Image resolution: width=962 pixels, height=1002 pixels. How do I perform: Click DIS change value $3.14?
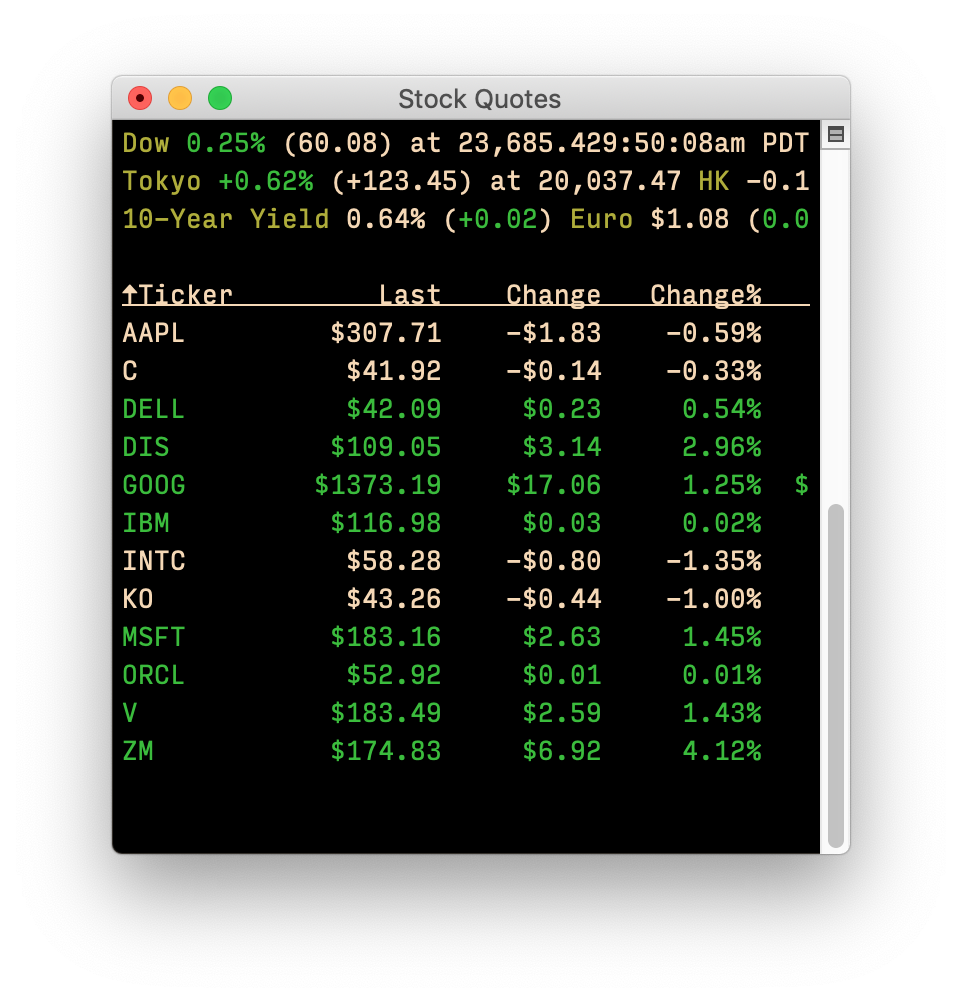click(x=562, y=447)
